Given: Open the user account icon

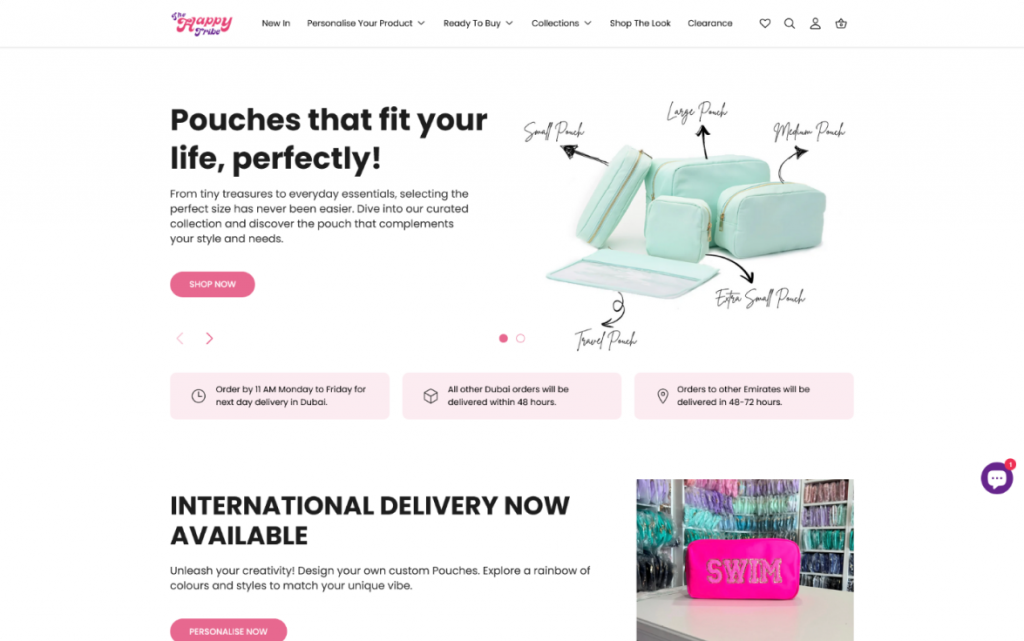Looking at the screenshot, I should coord(815,23).
